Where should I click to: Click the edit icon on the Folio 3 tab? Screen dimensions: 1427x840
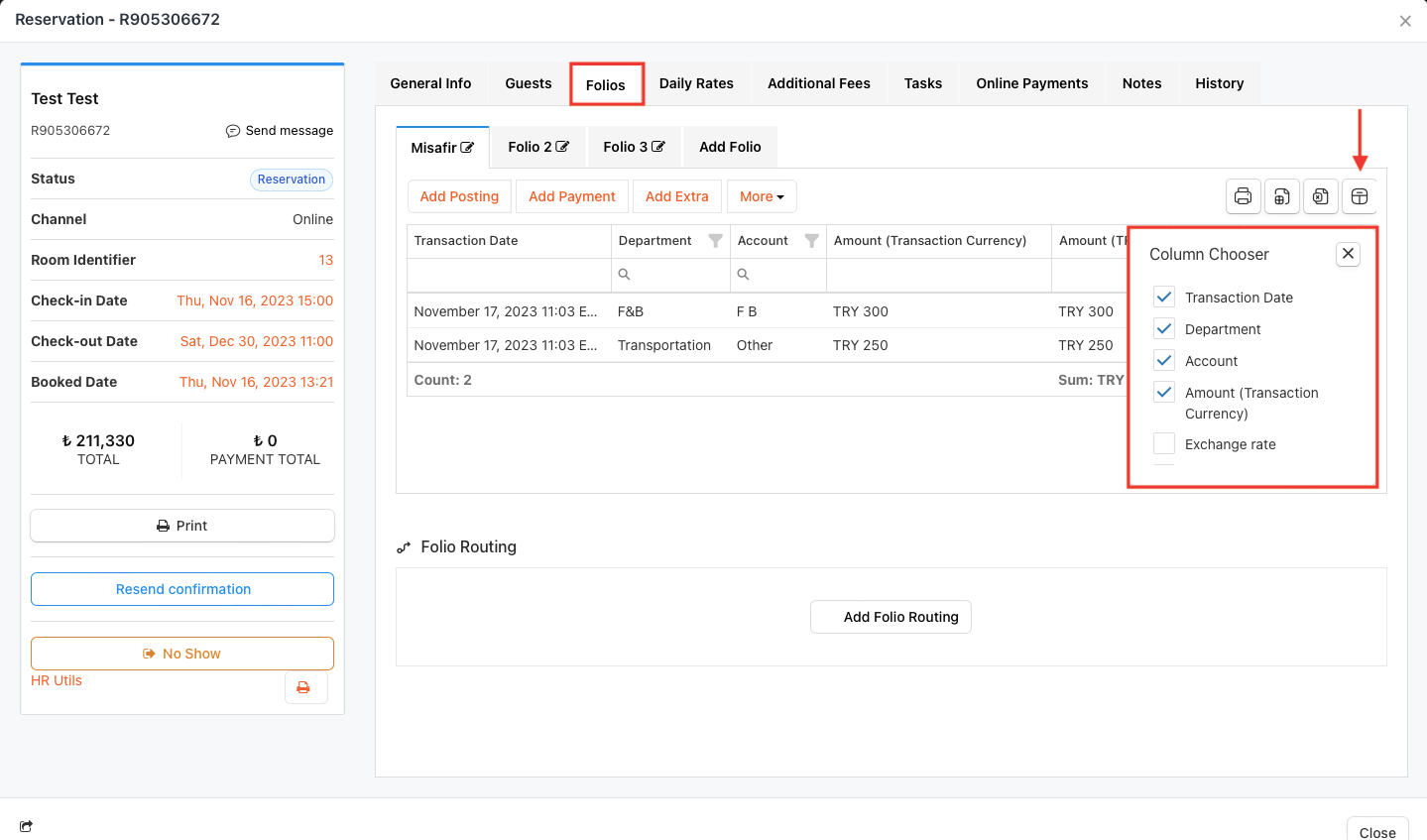tap(657, 147)
